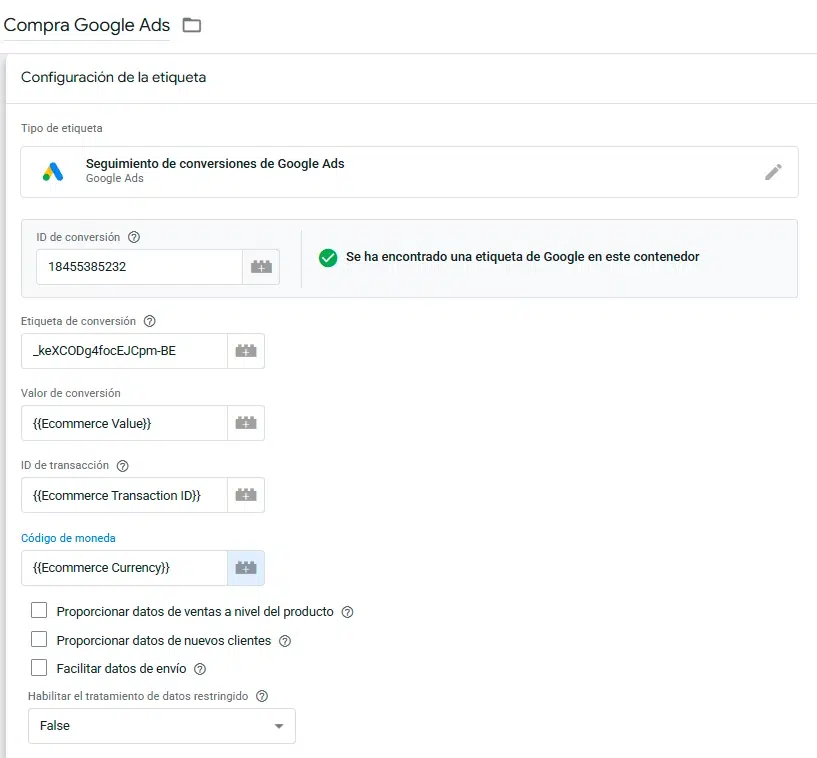Enable Proporcionar datos de nuevos clientes
The image size is (817, 758).
[x=39, y=639]
